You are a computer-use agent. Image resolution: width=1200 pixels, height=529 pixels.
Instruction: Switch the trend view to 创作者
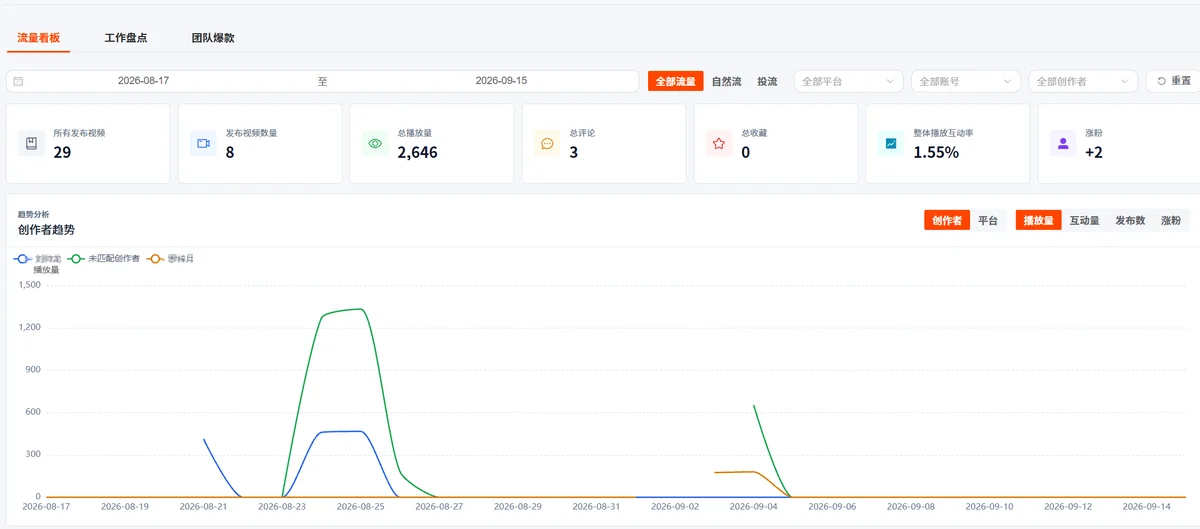[x=947, y=220]
